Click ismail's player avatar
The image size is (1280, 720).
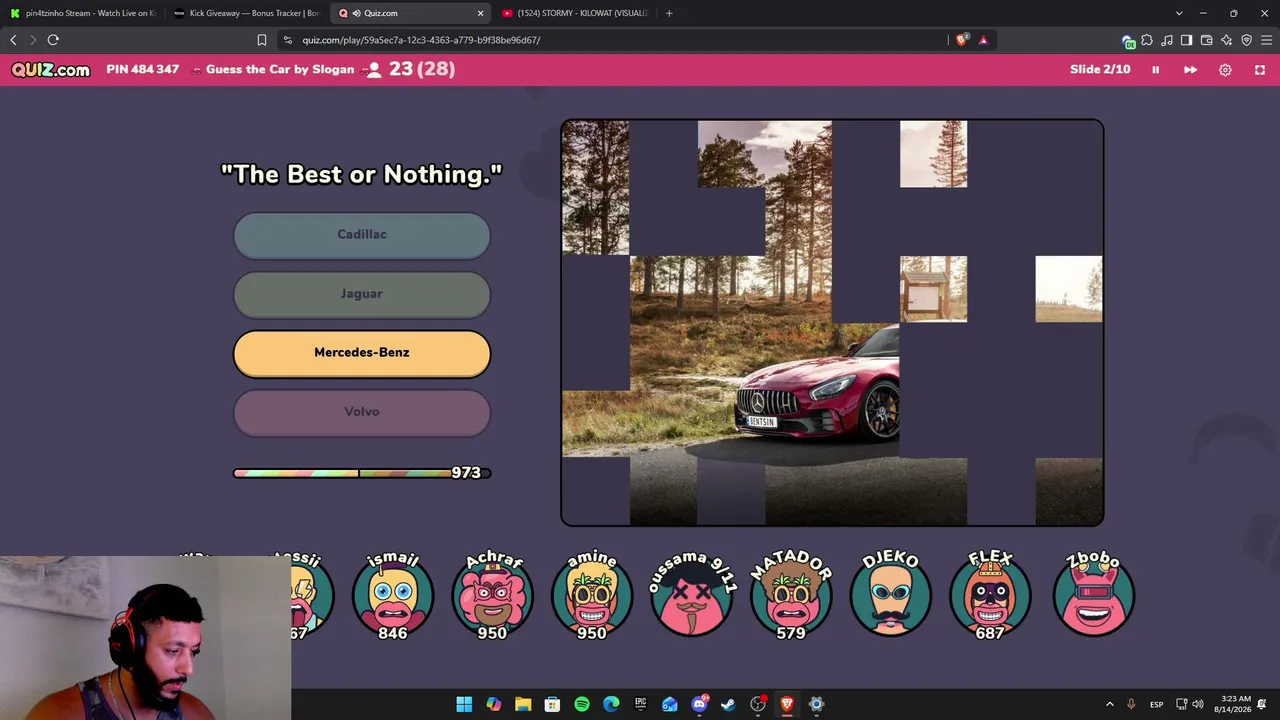tap(393, 595)
